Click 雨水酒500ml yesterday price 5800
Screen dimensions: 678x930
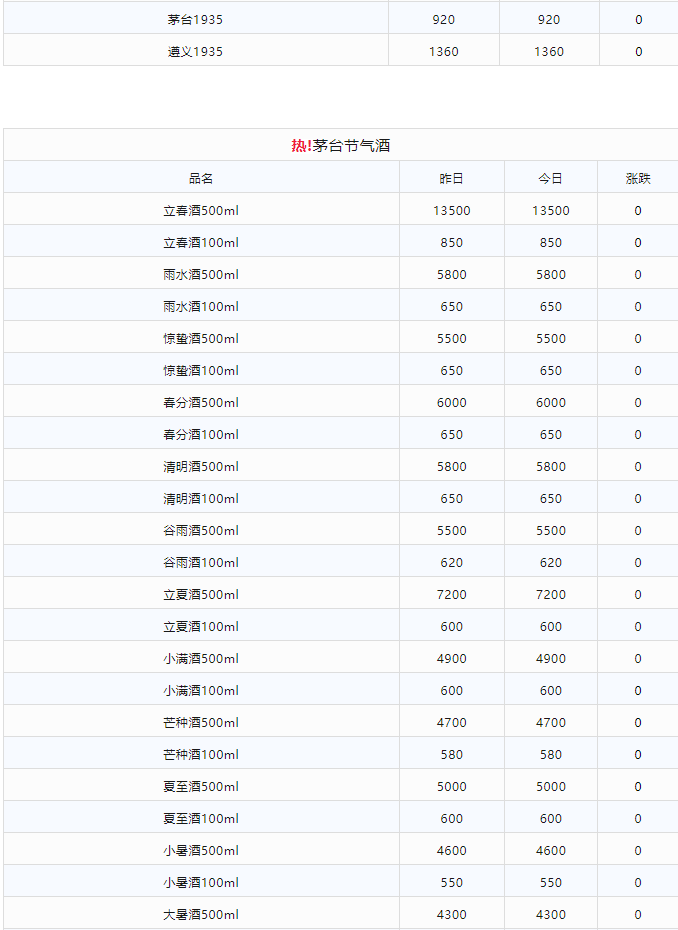(x=451, y=275)
